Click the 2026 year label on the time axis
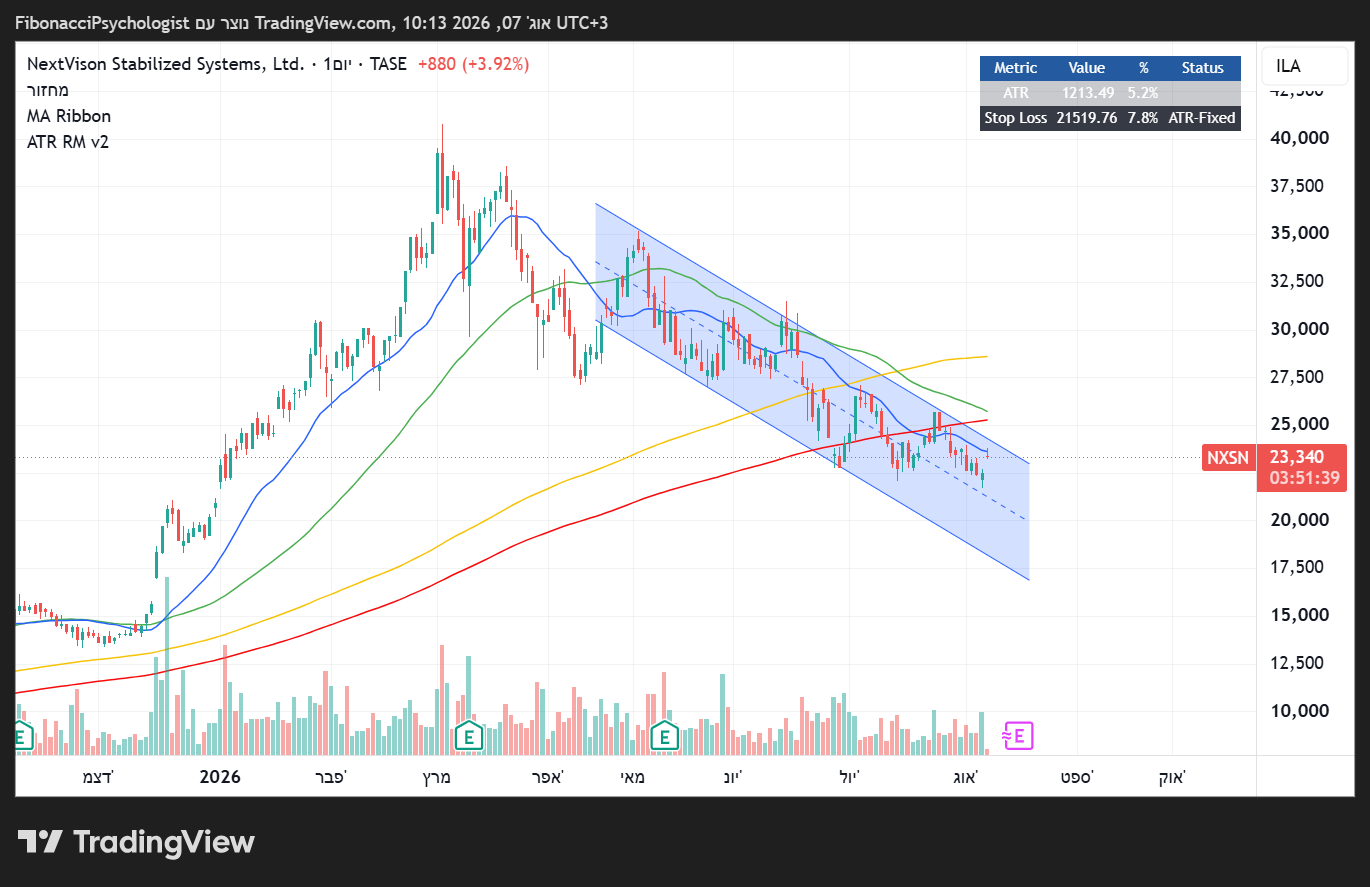The width and height of the screenshot is (1370, 887). (x=220, y=777)
